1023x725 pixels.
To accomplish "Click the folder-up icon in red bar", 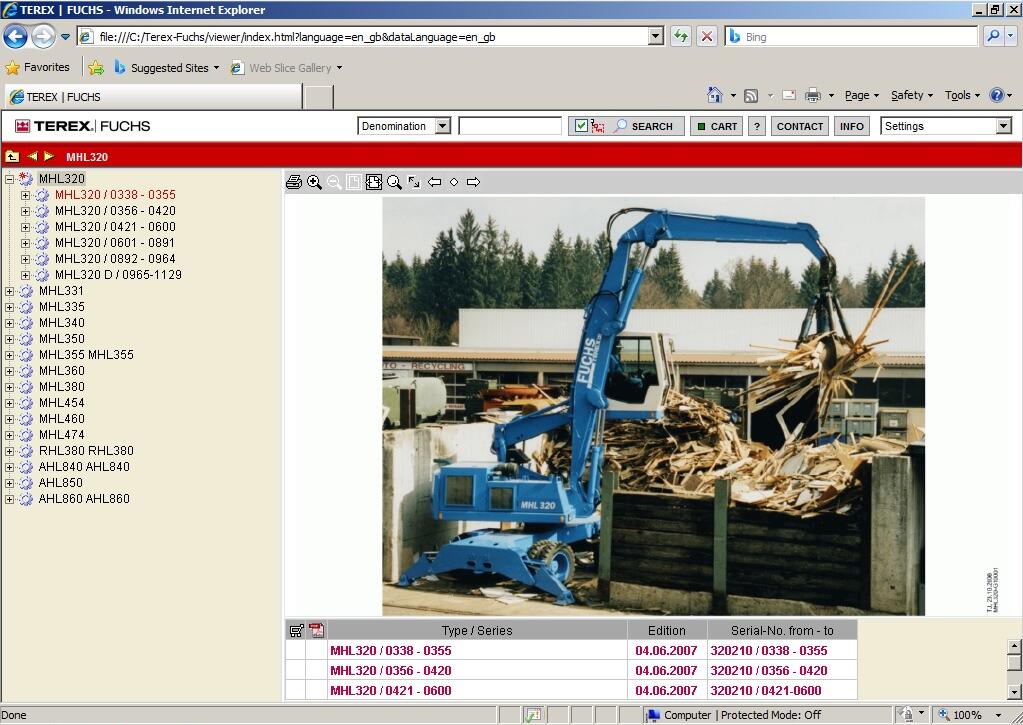I will tap(12, 157).
